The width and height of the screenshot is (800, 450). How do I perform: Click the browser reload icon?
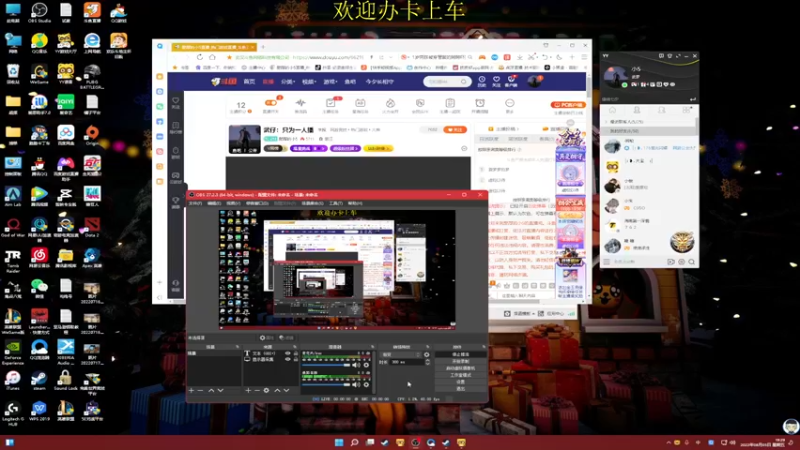199,57
